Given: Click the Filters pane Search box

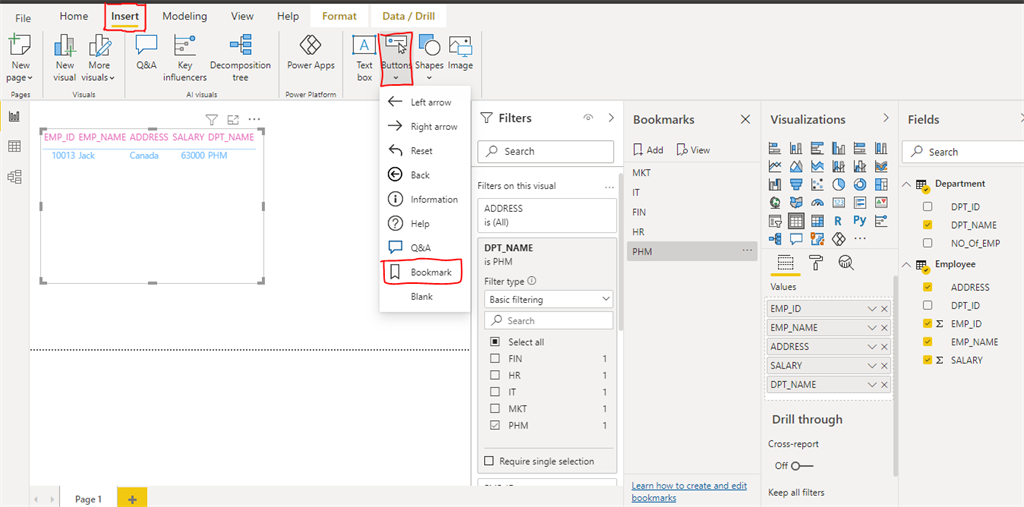Looking at the screenshot, I should 545,151.
